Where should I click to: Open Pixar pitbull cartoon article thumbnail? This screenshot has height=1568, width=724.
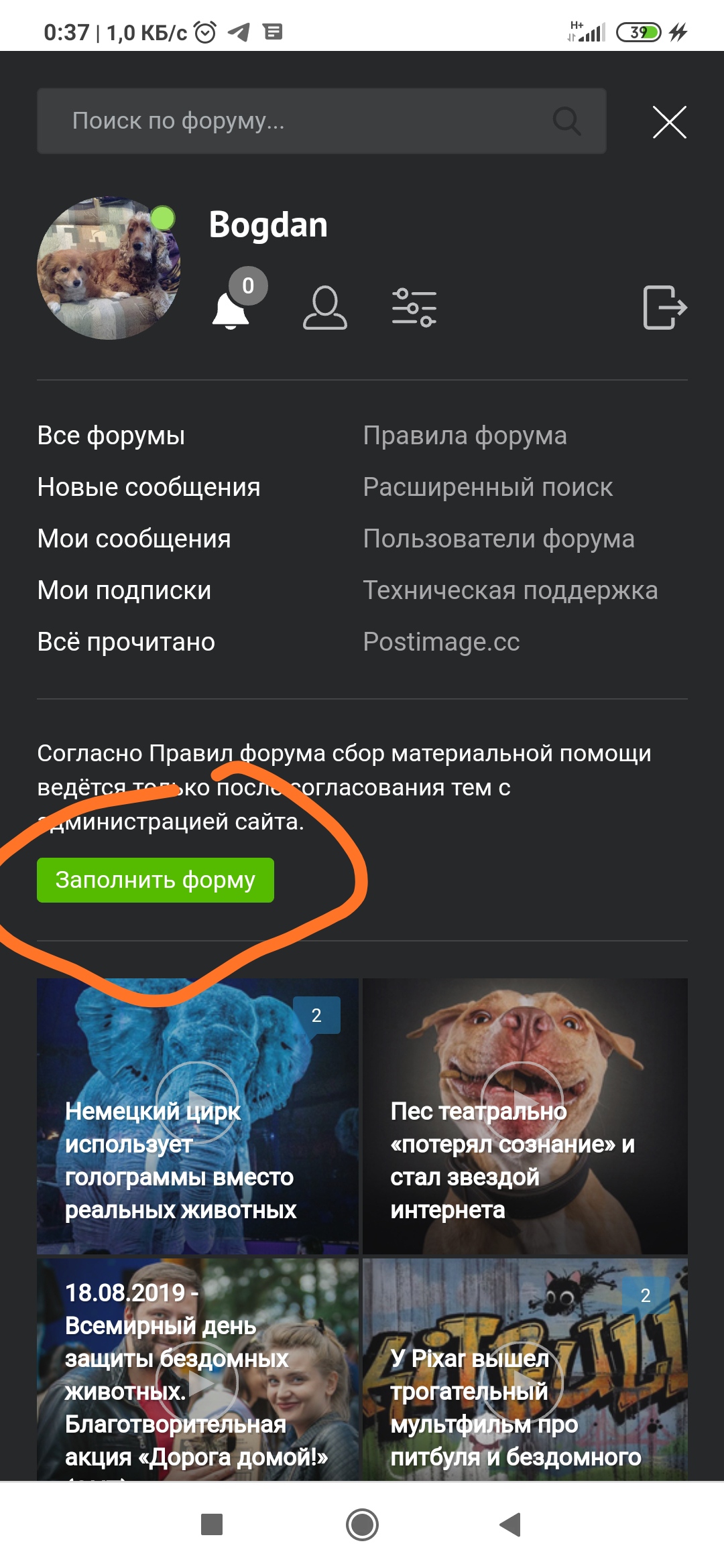point(525,1369)
